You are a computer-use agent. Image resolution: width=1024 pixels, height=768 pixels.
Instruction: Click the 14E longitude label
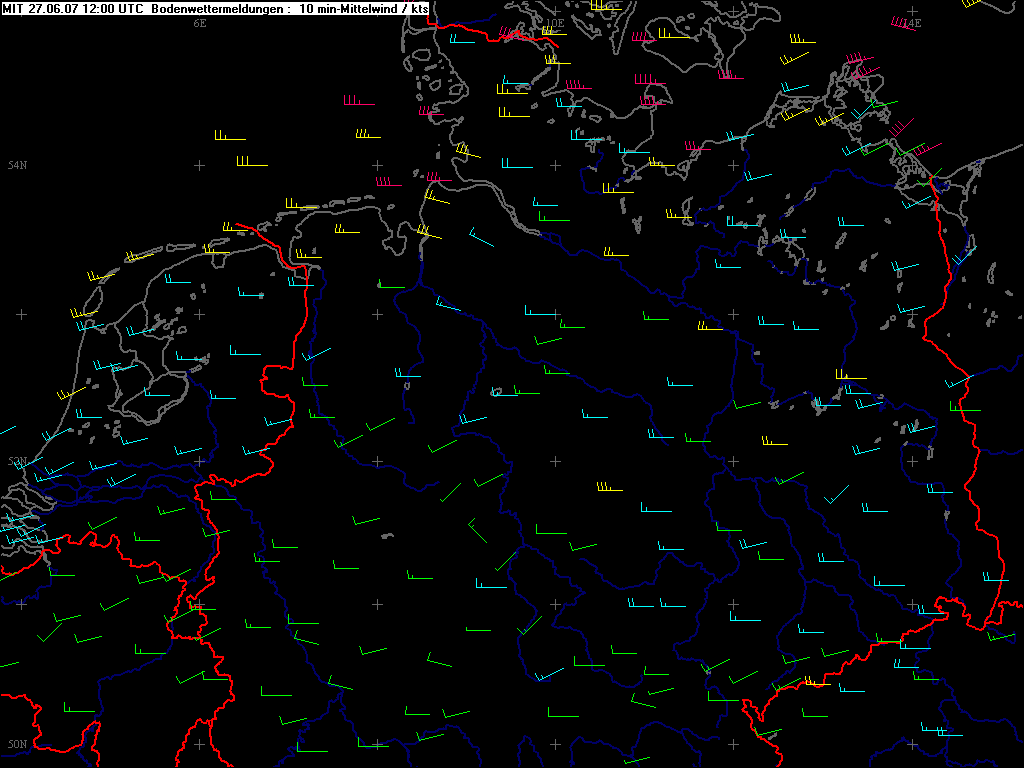click(x=911, y=22)
